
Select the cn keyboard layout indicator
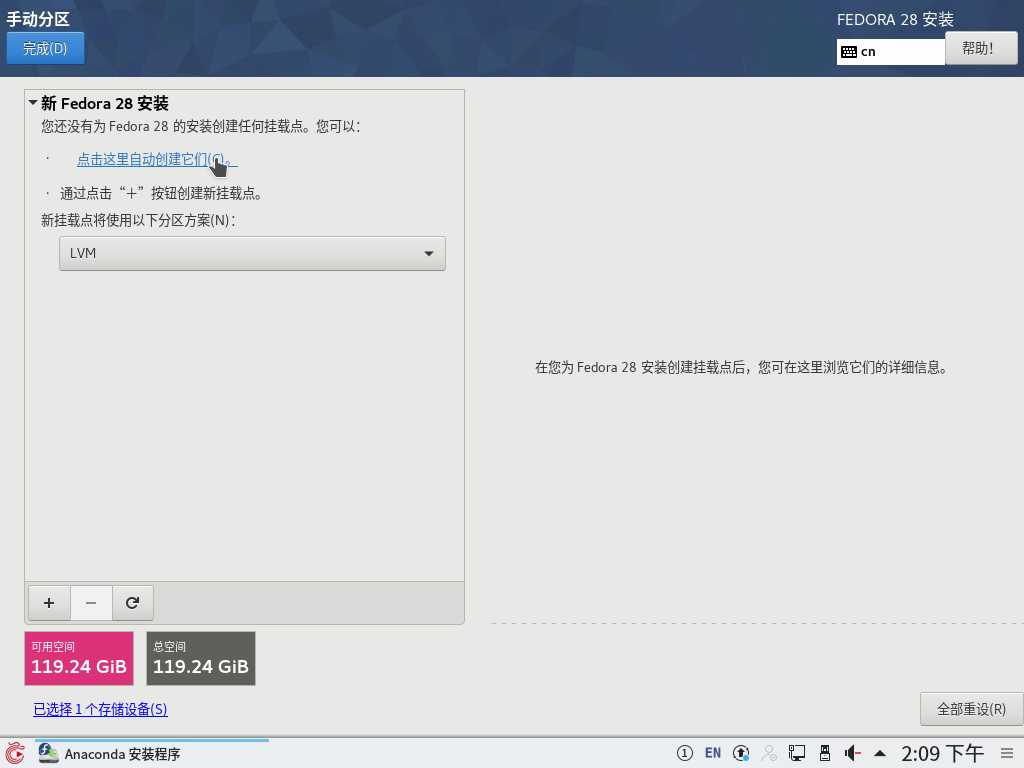point(891,52)
